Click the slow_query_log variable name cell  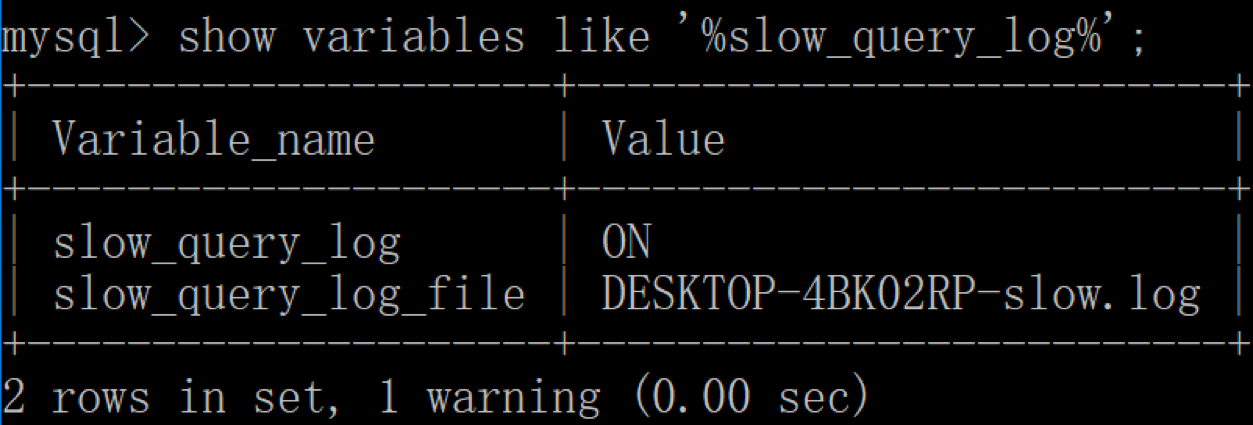pos(226,243)
